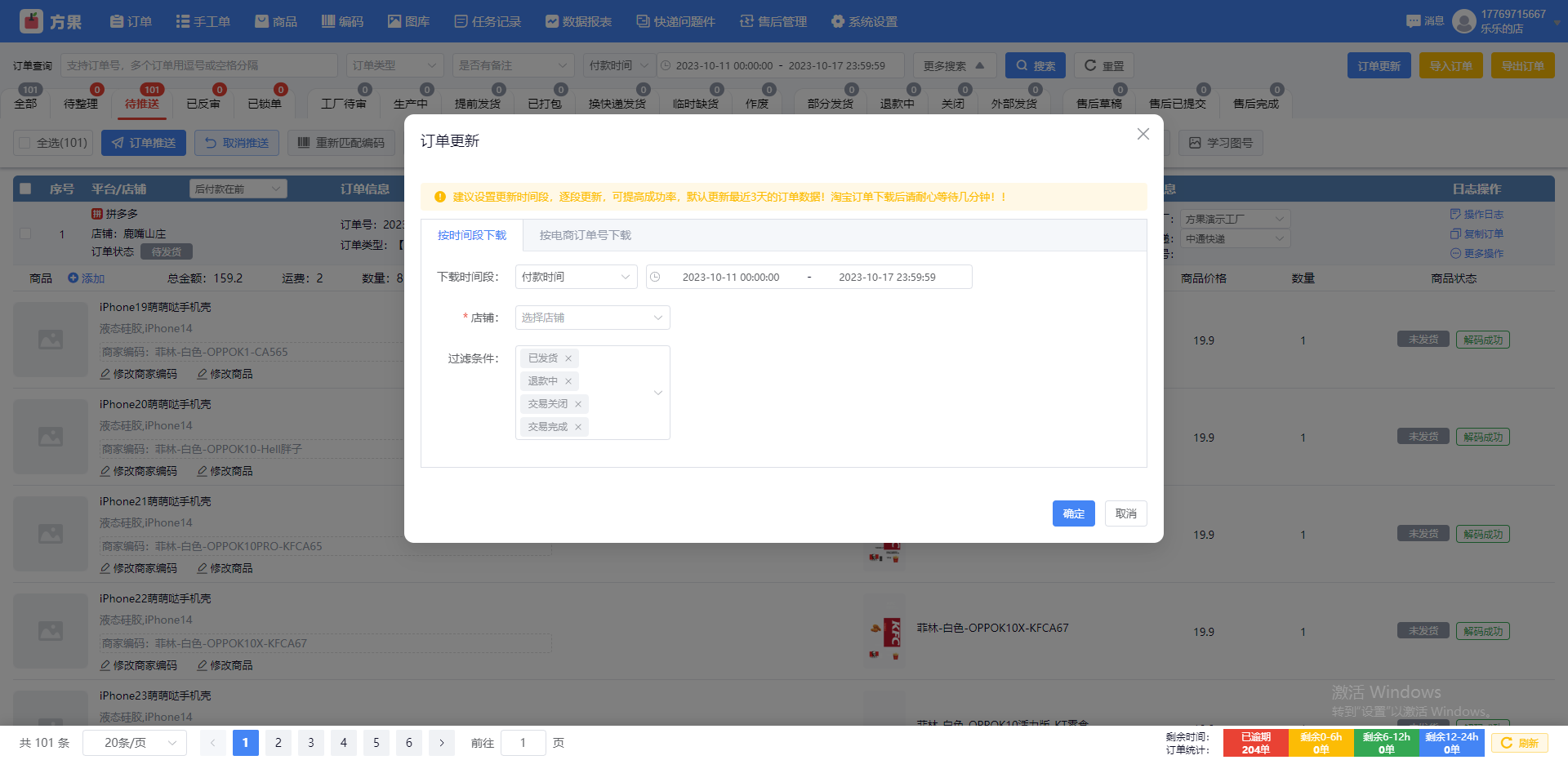Click 修改商家编码 for iPhone19 product
The height and width of the screenshot is (760, 1568).
[138, 374]
